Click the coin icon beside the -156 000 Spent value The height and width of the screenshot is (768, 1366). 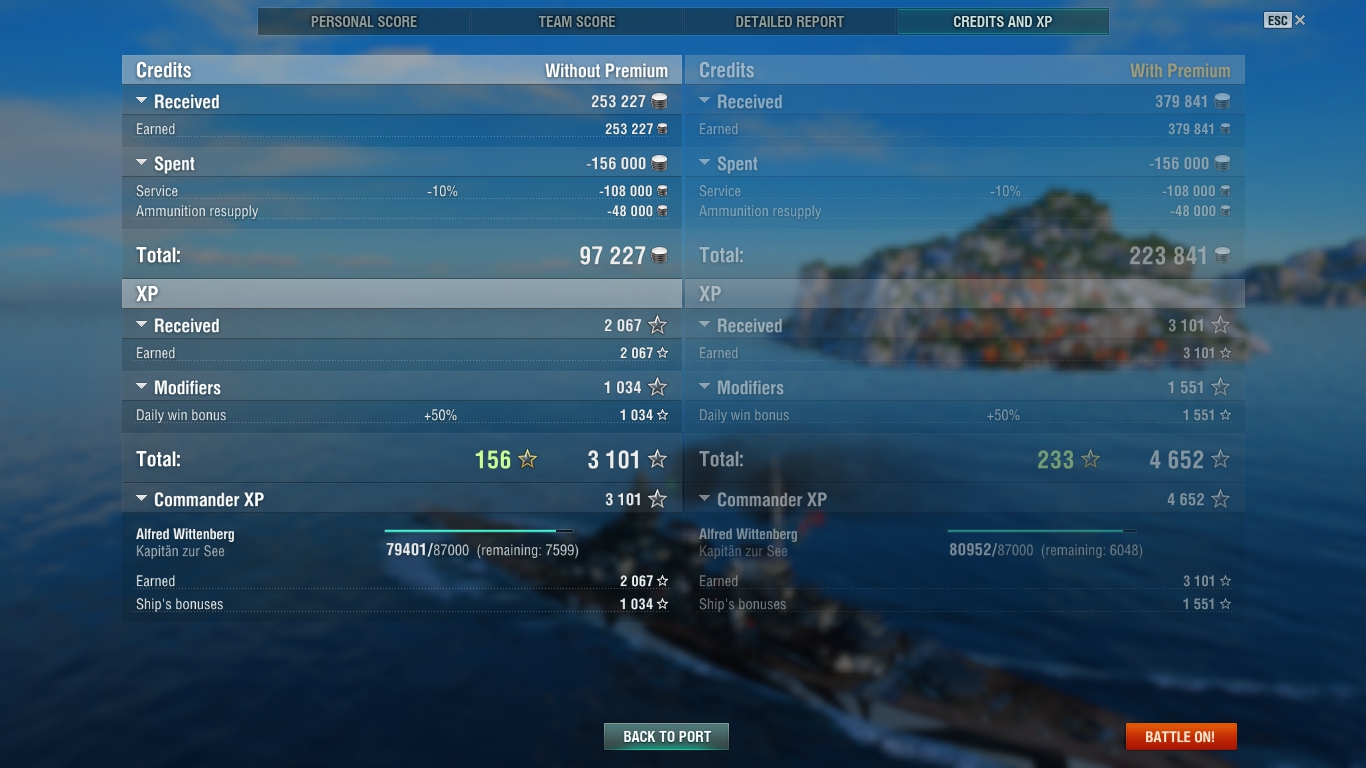659,163
